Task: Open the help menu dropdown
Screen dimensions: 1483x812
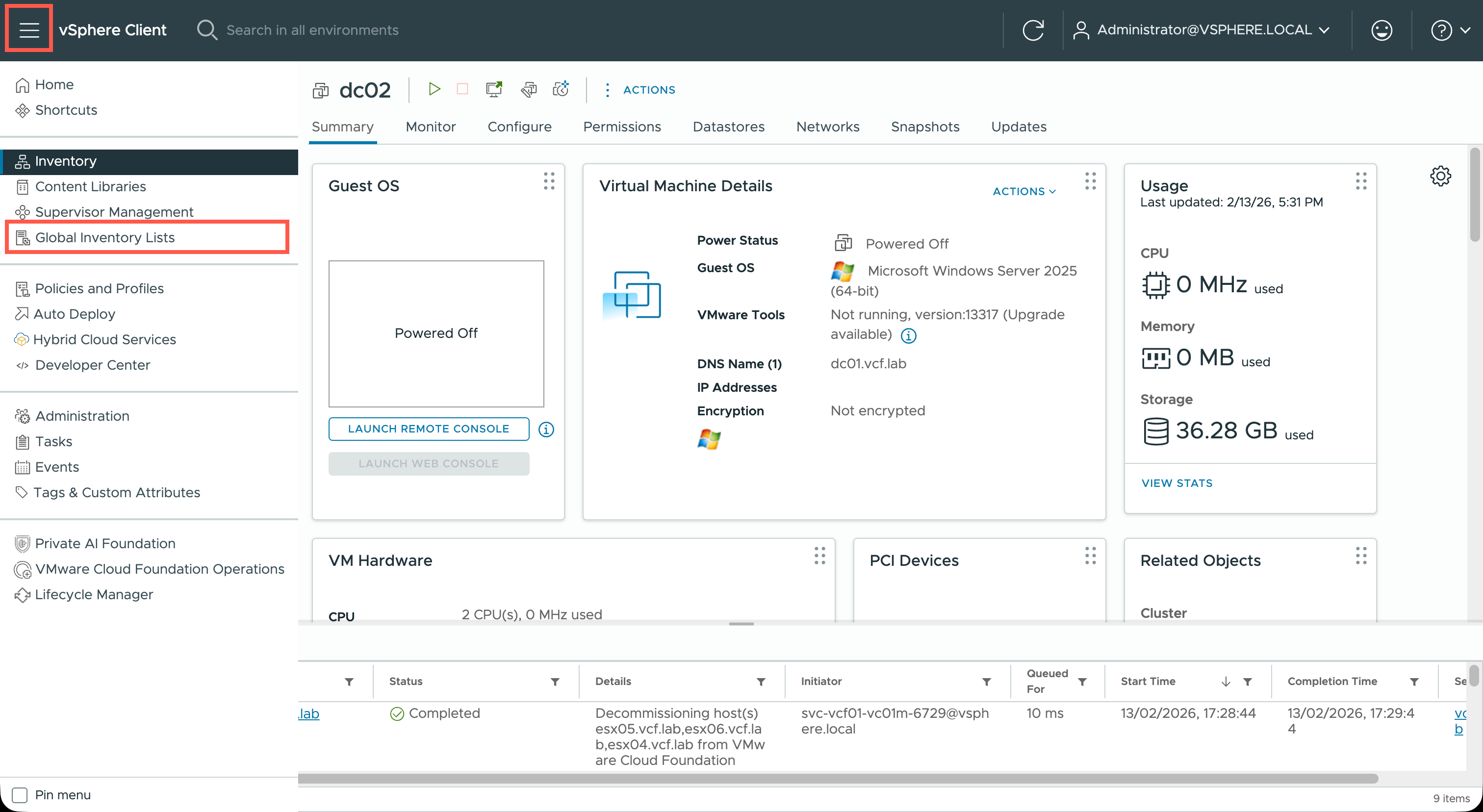Action: click(x=1450, y=30)
